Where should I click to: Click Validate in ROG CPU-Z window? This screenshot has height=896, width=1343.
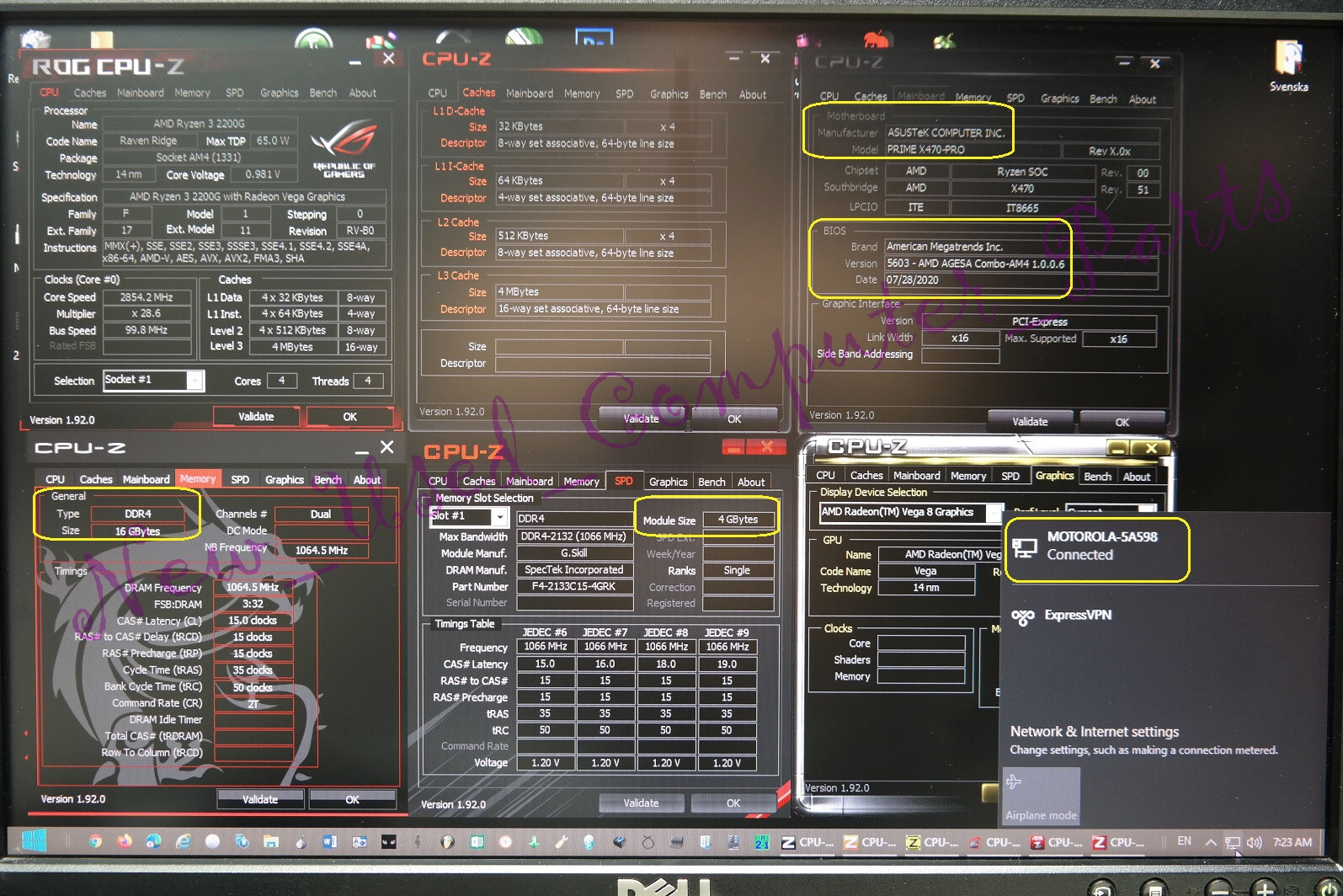point(256,417)
